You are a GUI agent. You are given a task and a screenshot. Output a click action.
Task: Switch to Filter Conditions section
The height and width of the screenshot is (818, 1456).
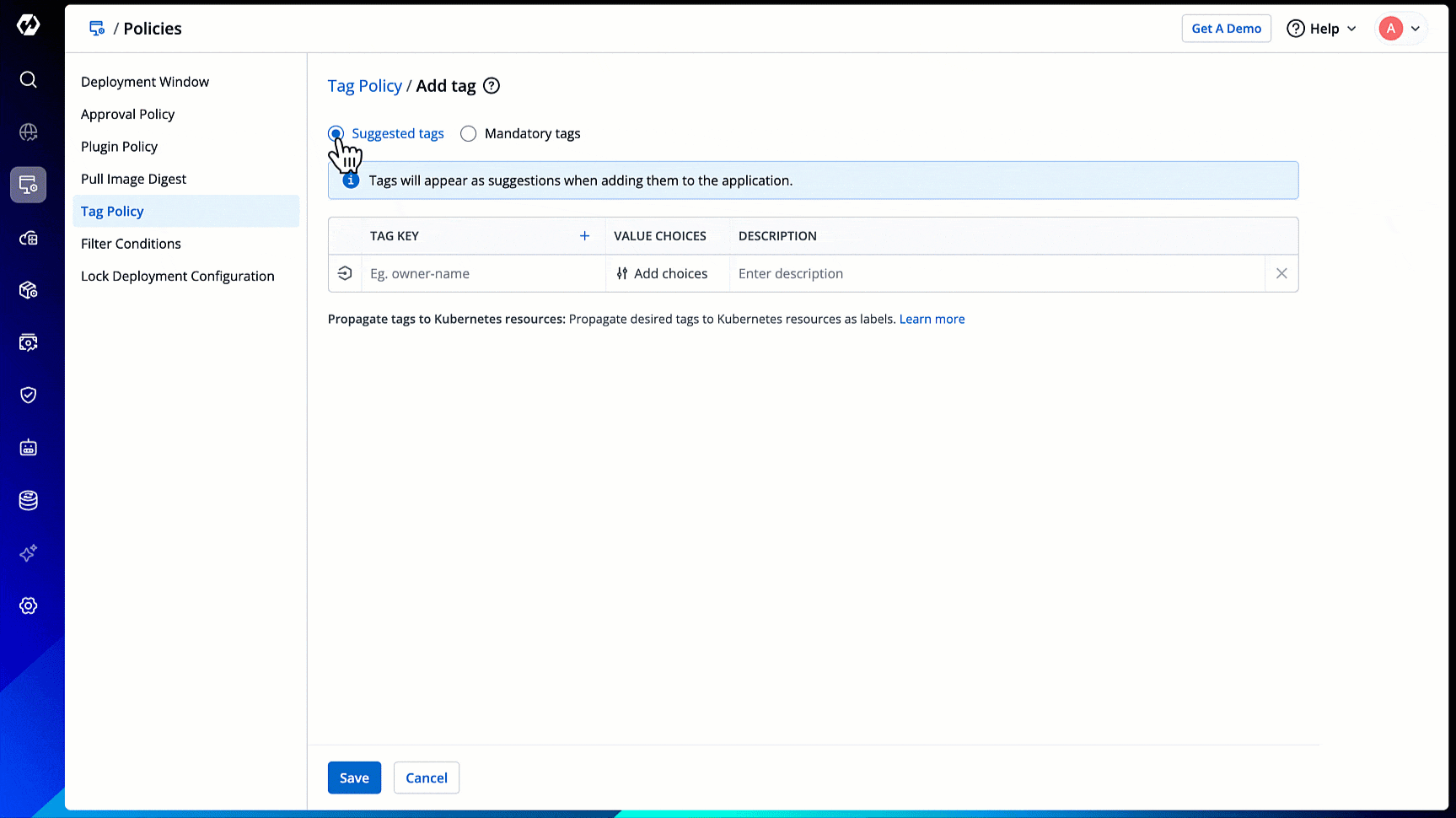pos(131,244)
